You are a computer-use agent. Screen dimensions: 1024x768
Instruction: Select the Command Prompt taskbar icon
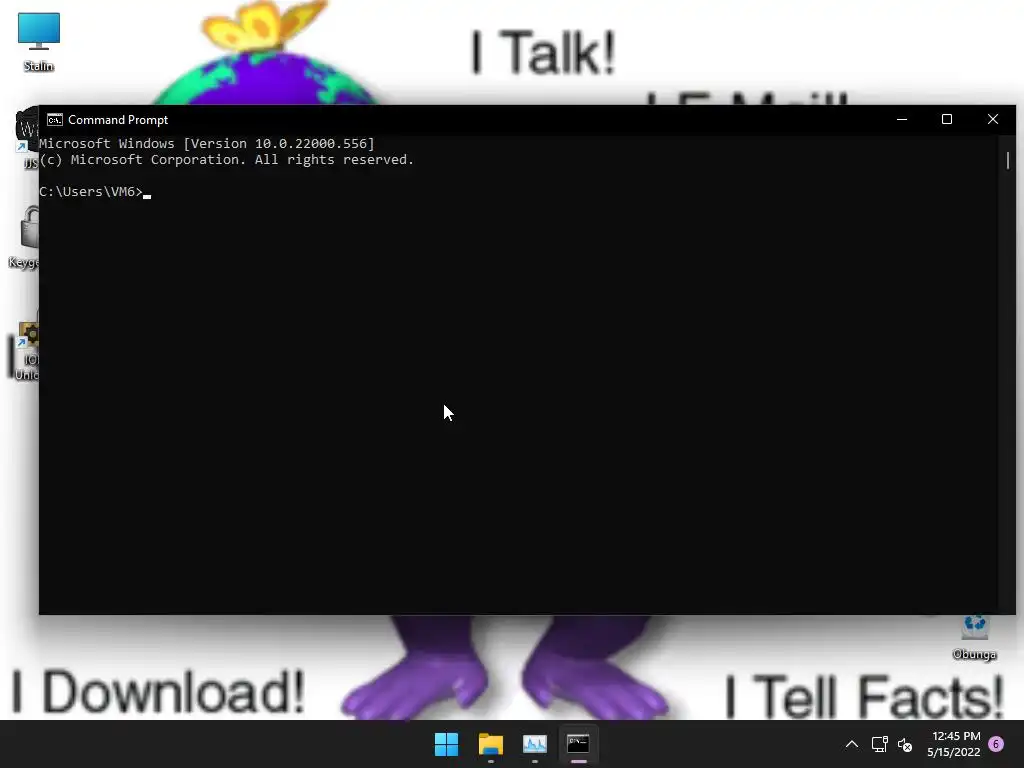pos(578,744)
